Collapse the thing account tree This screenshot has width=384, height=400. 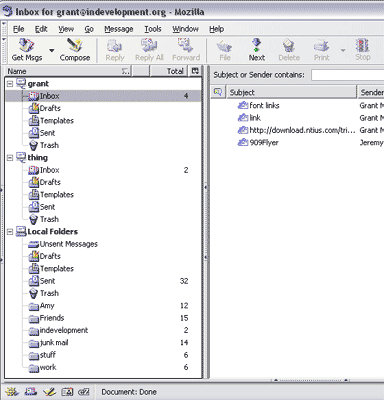pos(10,158)
